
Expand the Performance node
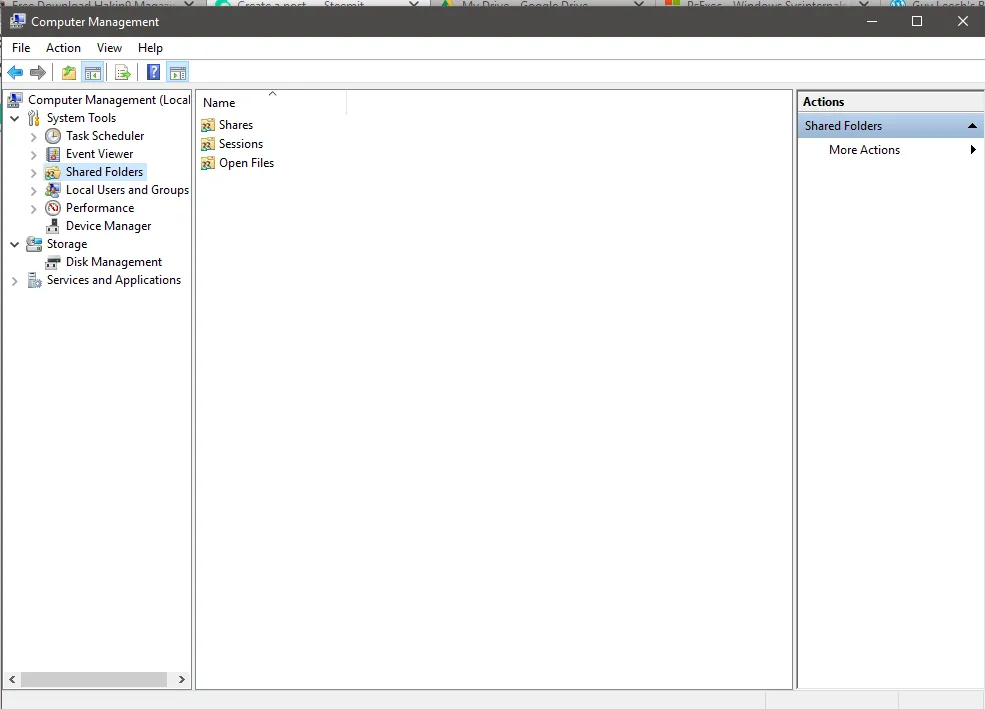(x=33, y=208)
